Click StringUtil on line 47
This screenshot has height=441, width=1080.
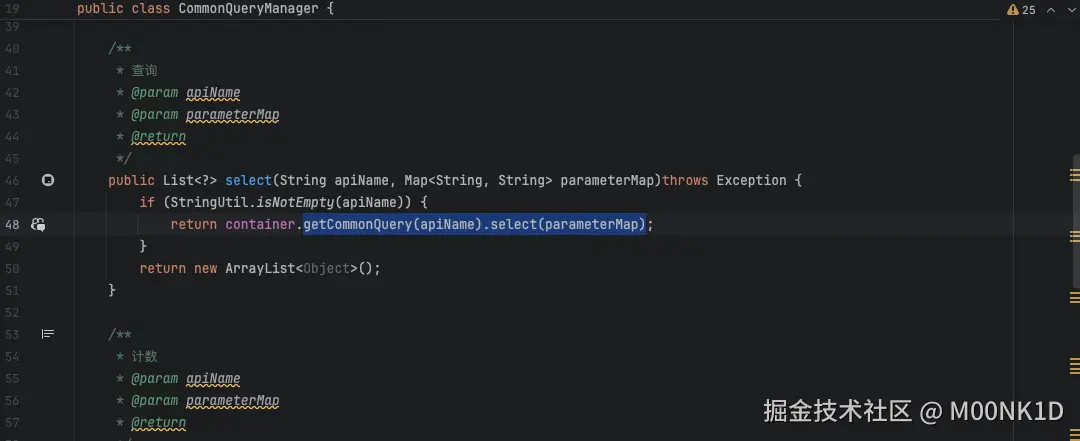click(209, 203)
